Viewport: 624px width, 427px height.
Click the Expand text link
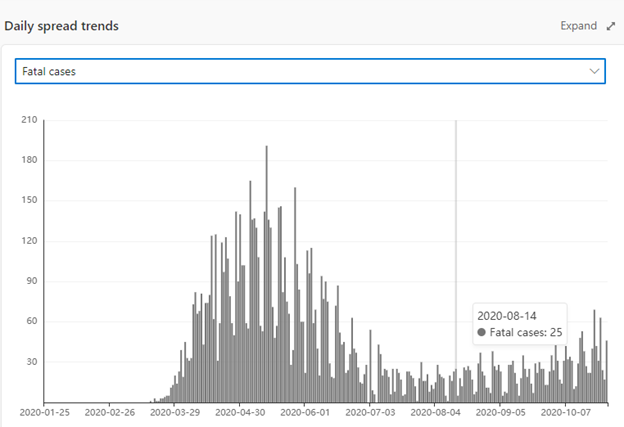578,26
